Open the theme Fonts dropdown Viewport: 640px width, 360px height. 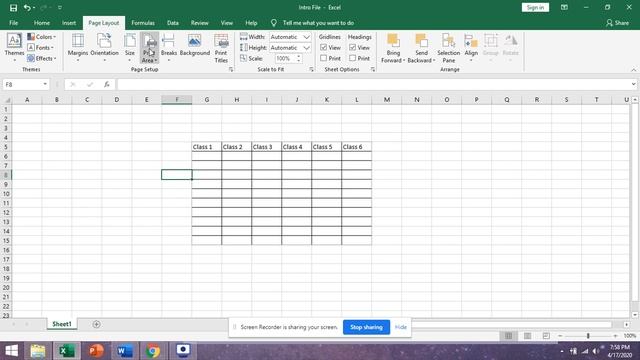tap(41, 48)
